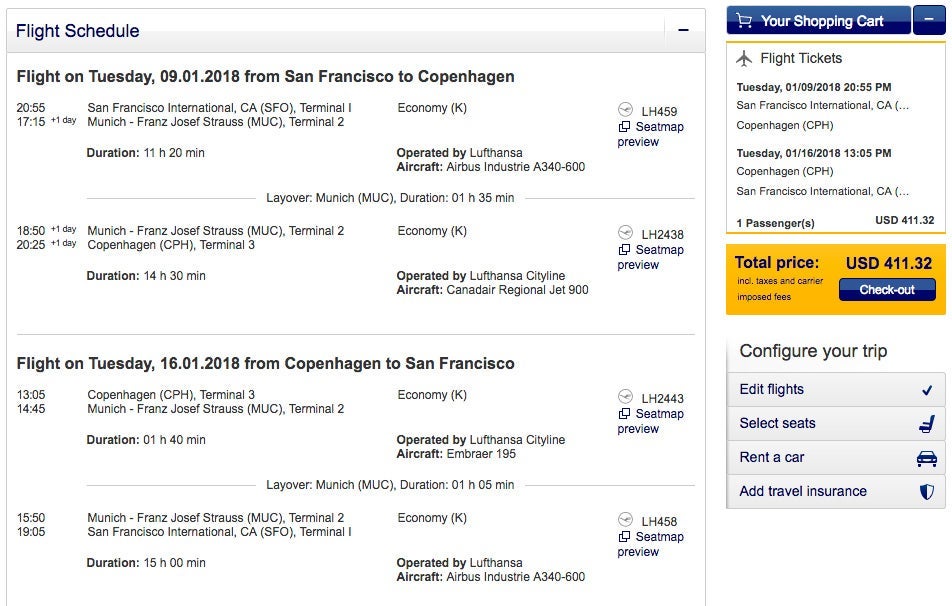Click the checkmark icon beside Edit flights
This screenshot has height=606, width=952.
click(x=926, y=390)
